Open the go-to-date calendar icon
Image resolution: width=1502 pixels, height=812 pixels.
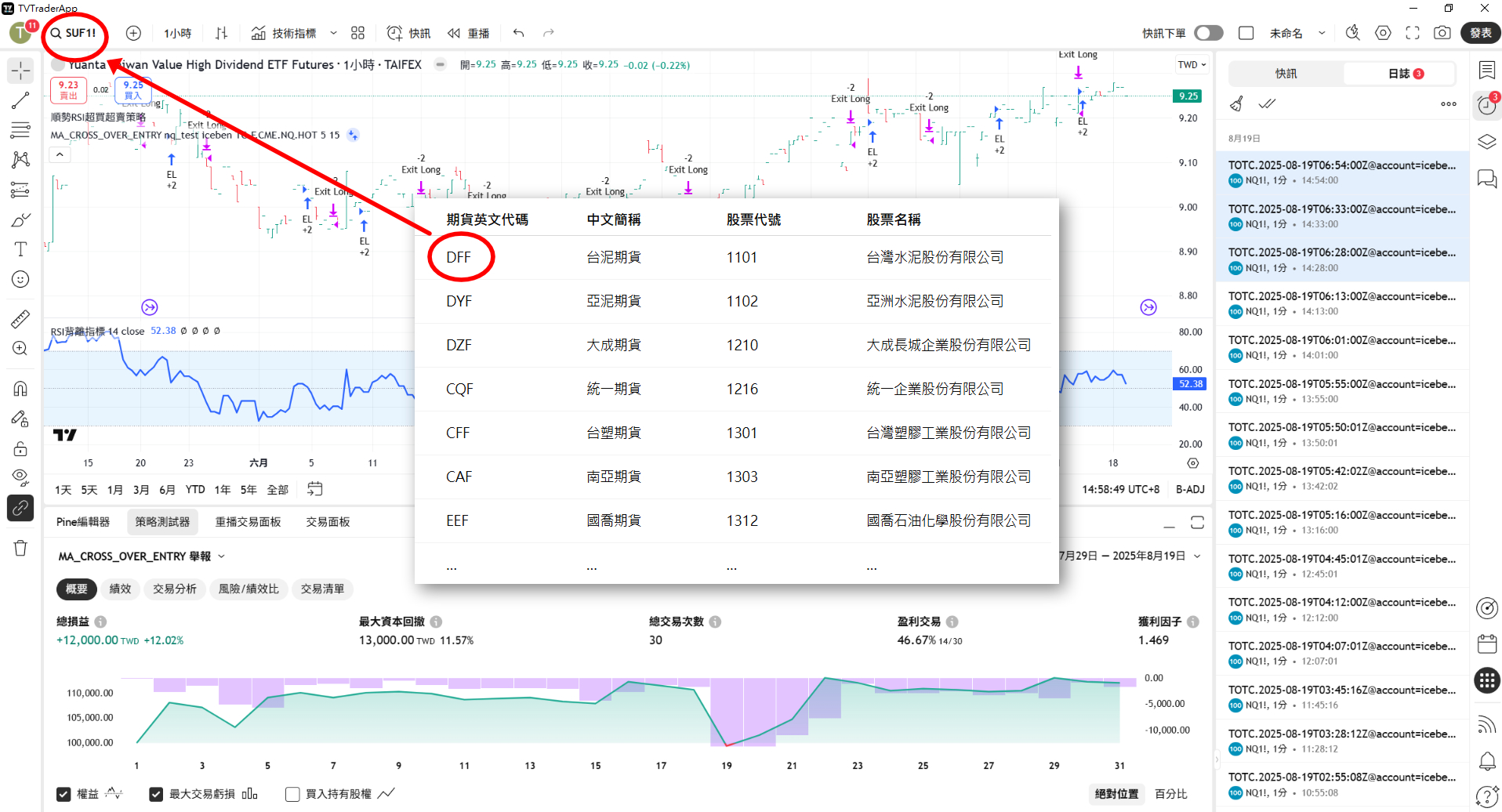click(315, 489)
